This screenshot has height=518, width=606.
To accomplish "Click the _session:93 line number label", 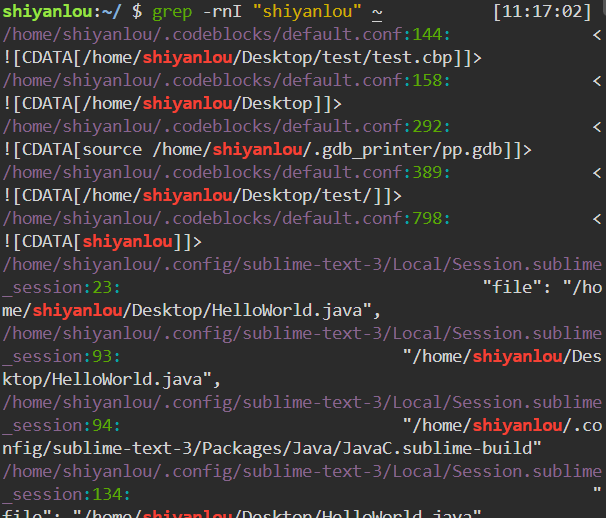I will [x=62, y=357].
